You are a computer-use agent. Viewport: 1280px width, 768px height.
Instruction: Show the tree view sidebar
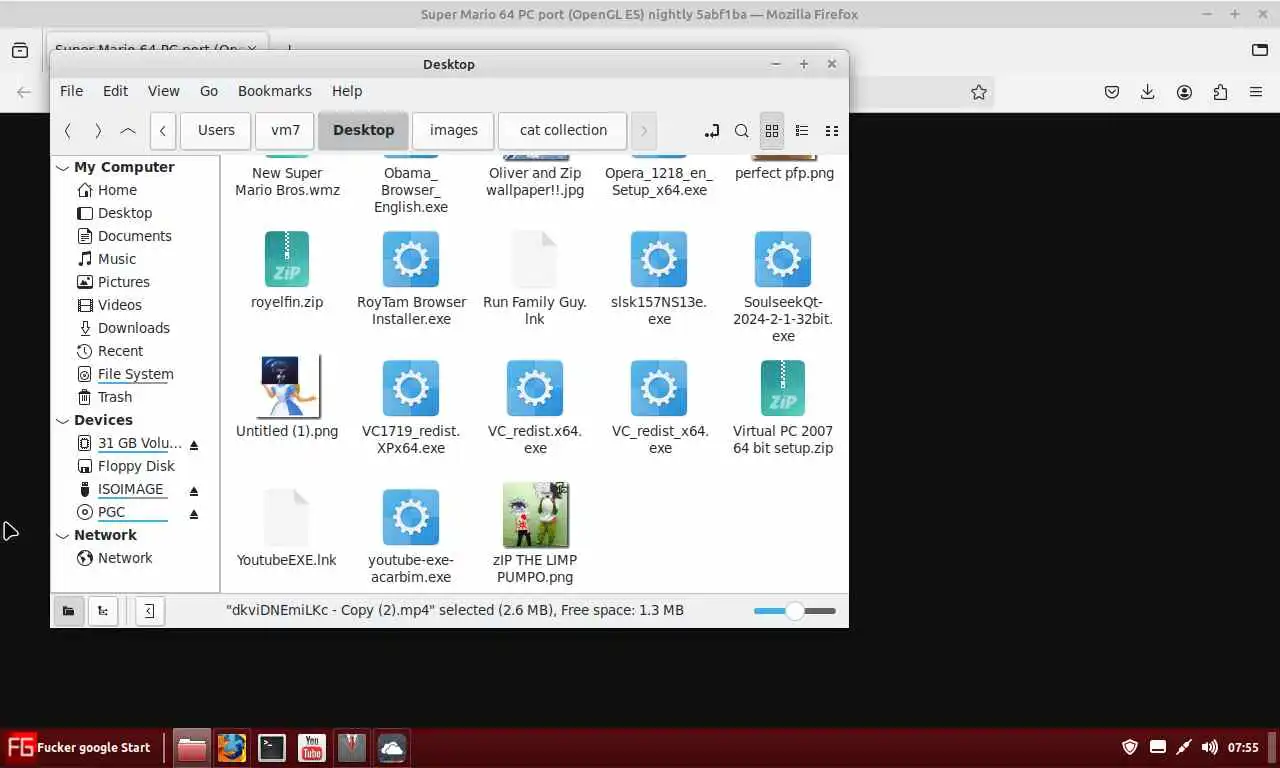(x=103, y=610)
